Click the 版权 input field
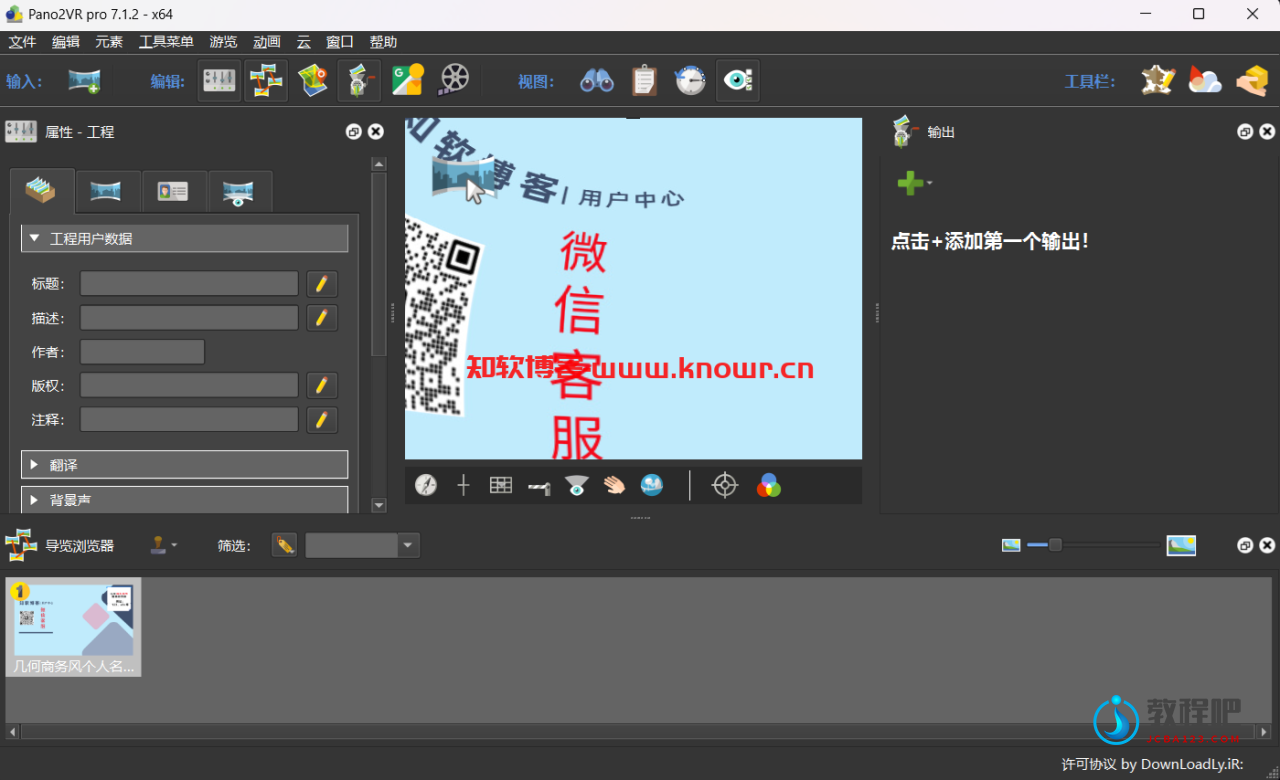This screenshot has height=780, width=1280. coord(189,386)
